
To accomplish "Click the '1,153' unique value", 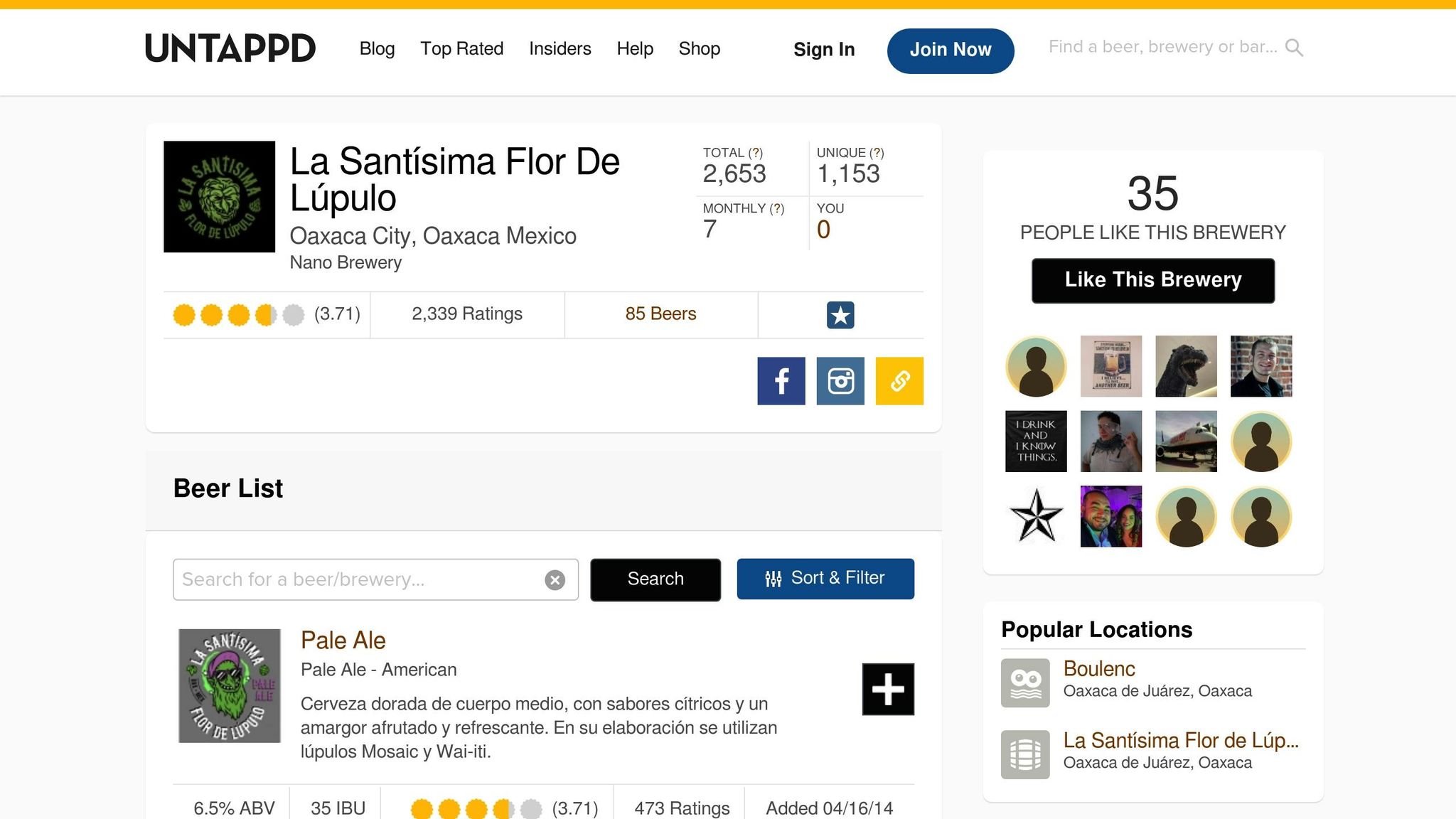I will point(848,174).
